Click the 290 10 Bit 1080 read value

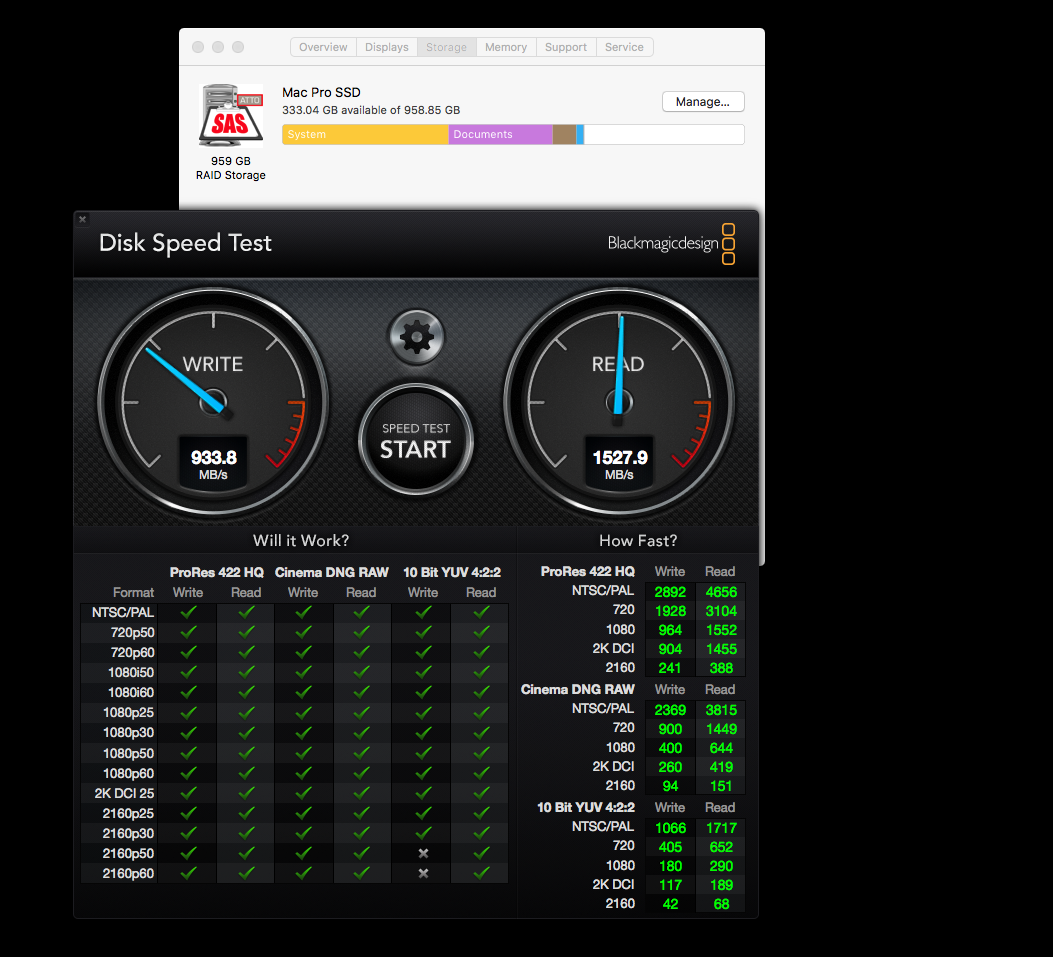point(721,866)
